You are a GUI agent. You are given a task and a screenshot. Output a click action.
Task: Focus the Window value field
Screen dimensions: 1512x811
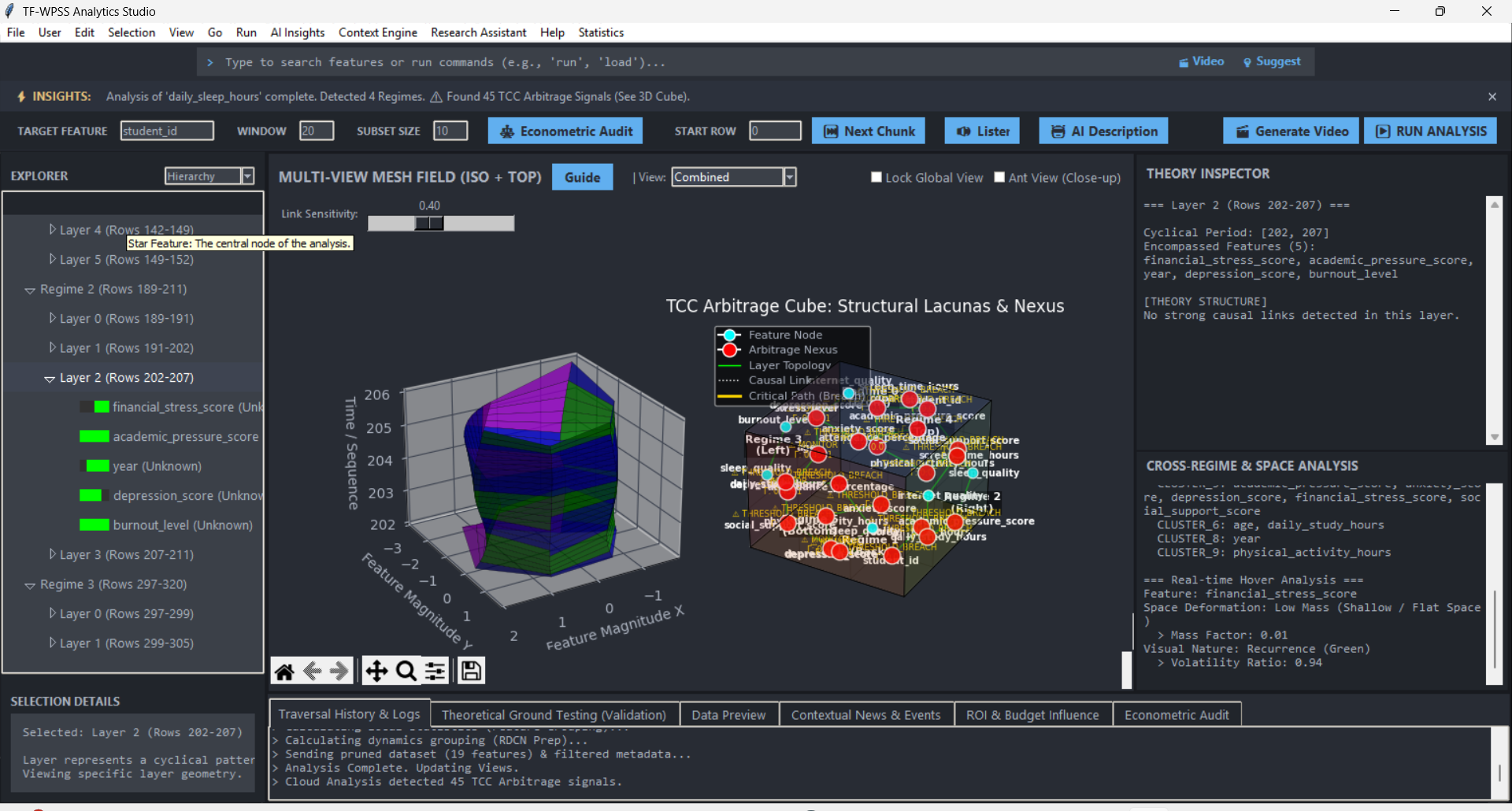pyautogui.click(x=317, y=131)
